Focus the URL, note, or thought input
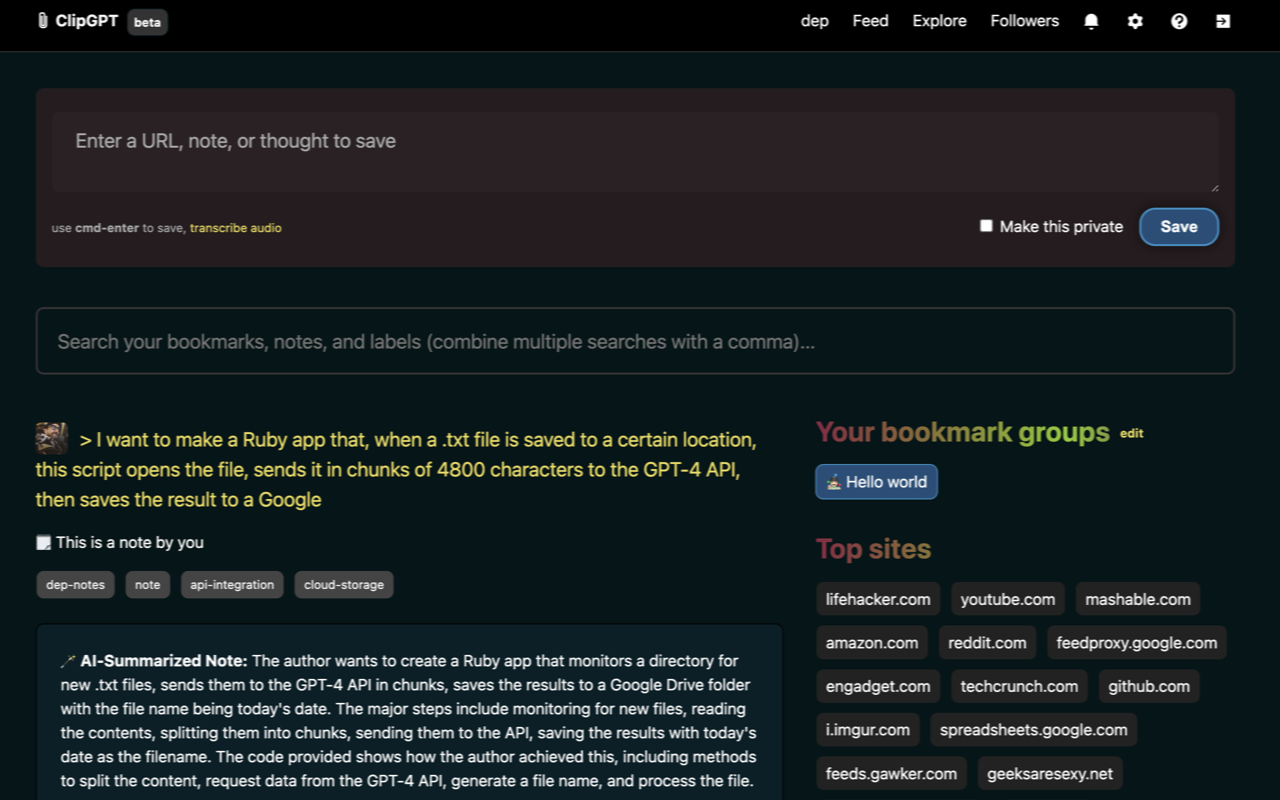Image resolution: width=1280 pixels, height=800 pixels. coord(636,151)
